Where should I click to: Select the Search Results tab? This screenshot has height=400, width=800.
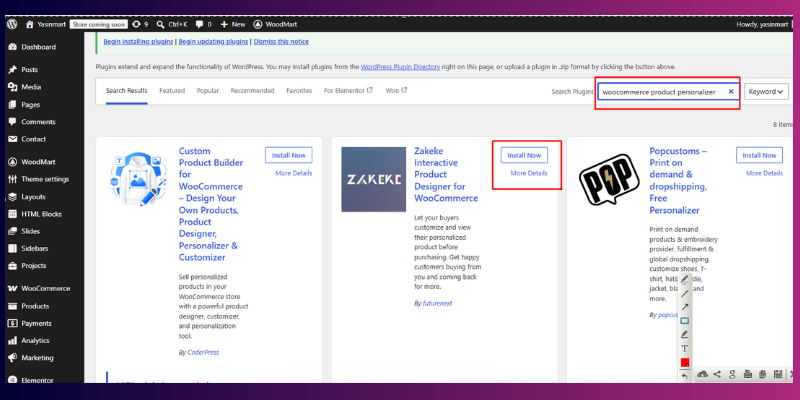(127, 91)
